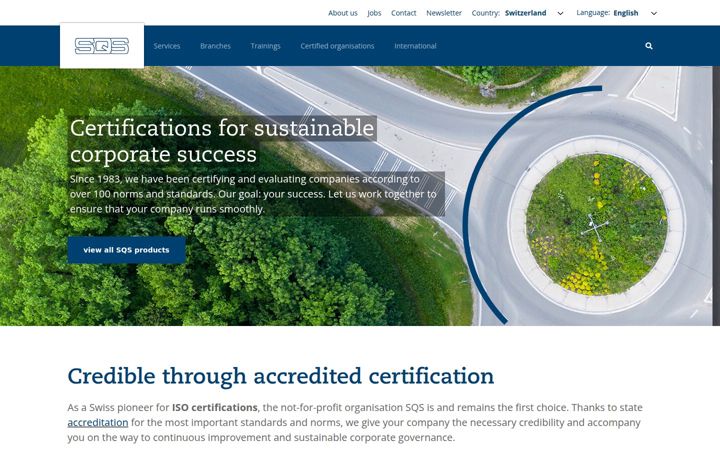Follow the accreditation hyperlink
Image resolution: width=720 pixels, height=450 pixels.
point(98,422)
